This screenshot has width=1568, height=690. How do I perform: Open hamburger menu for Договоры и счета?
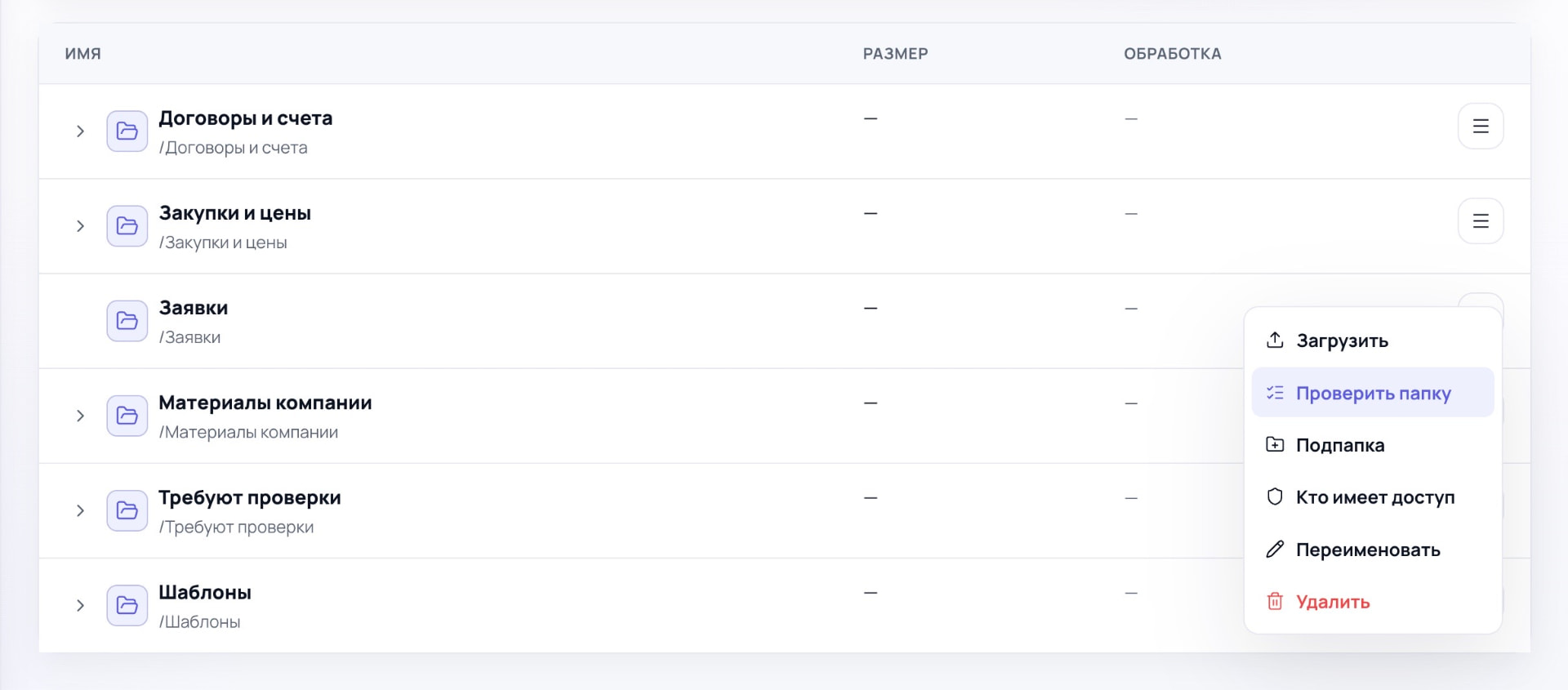pyautogui.click(x=1480, y=127)
